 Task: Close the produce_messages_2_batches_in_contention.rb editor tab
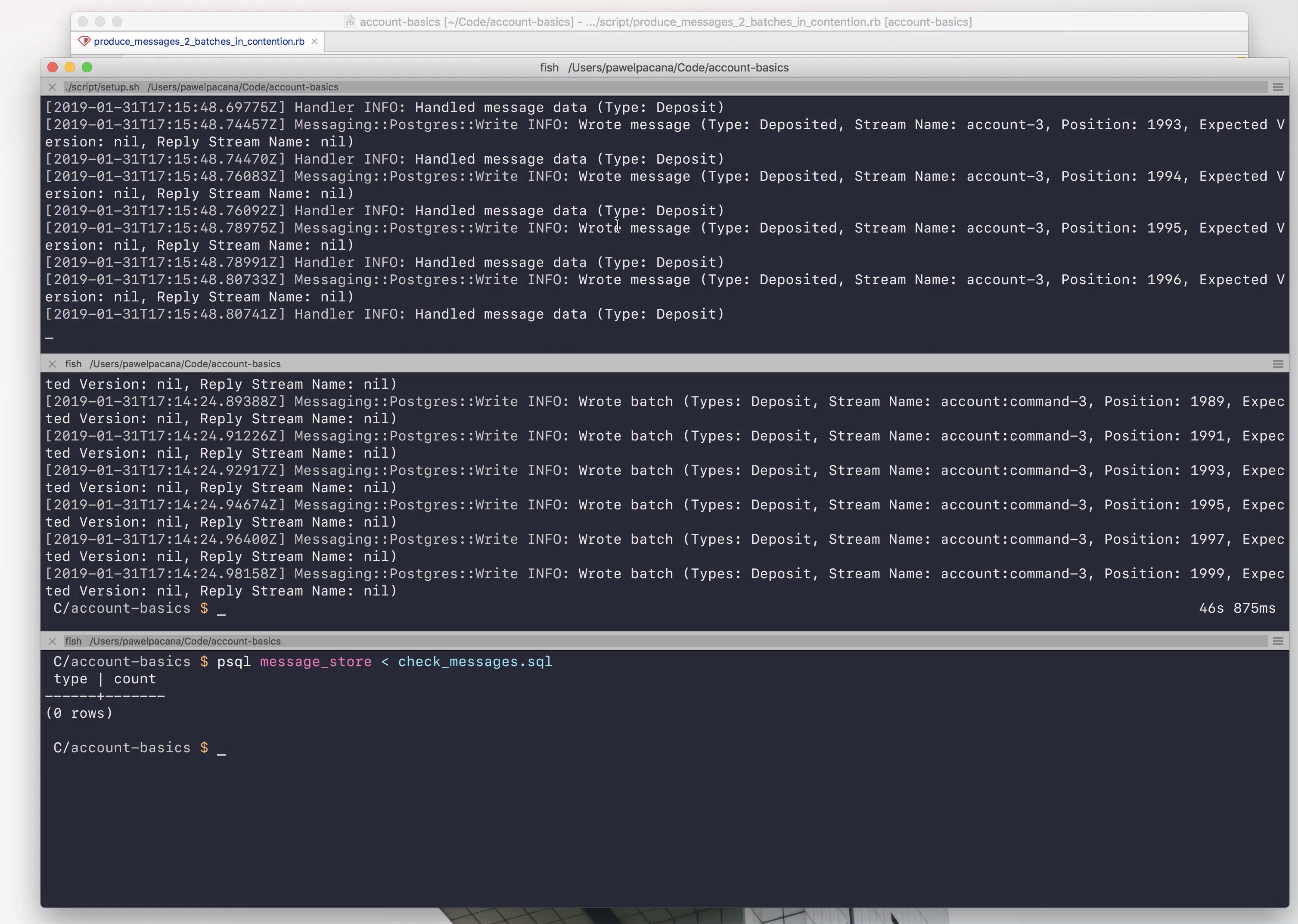[x=314, y=41]
